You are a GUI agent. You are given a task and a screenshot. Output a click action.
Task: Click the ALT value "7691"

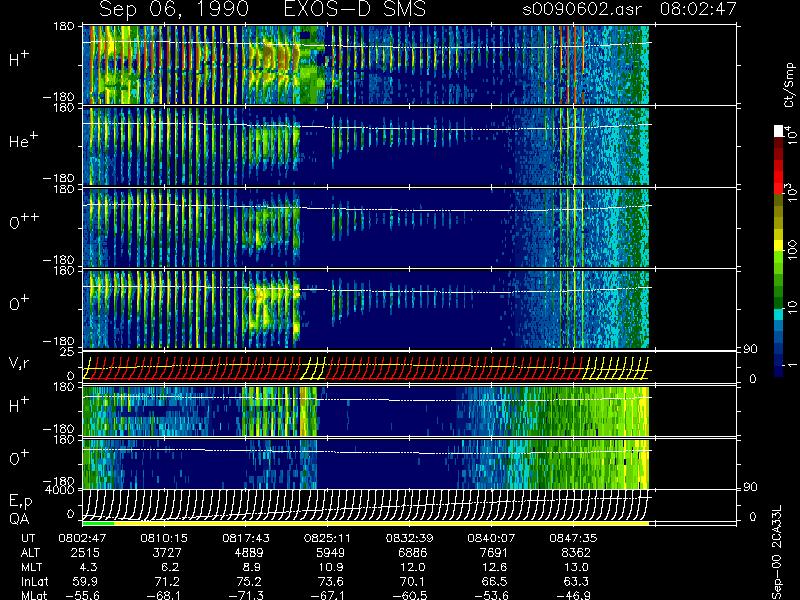494,553
